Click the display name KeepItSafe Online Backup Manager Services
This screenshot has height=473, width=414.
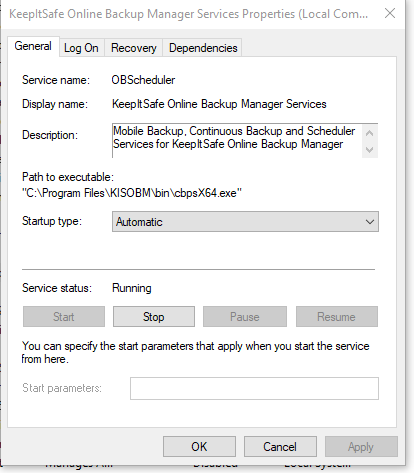point(219,104)
